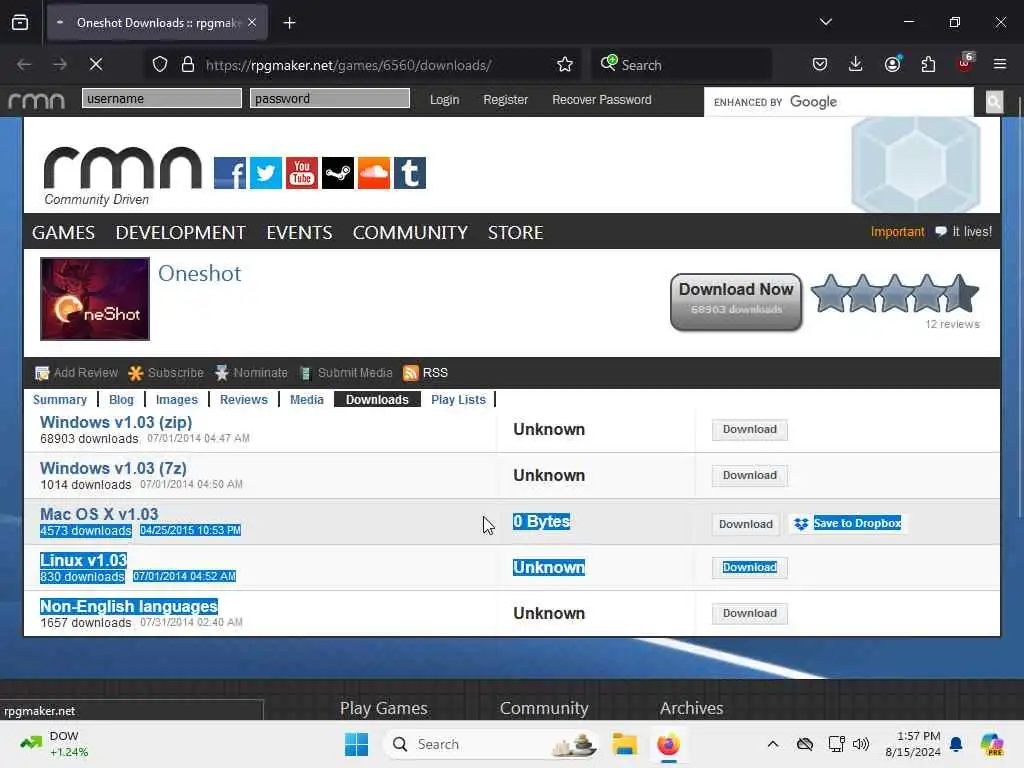Open the Firefox downloads panel
1024x768 pixels.
click(856, 64)
